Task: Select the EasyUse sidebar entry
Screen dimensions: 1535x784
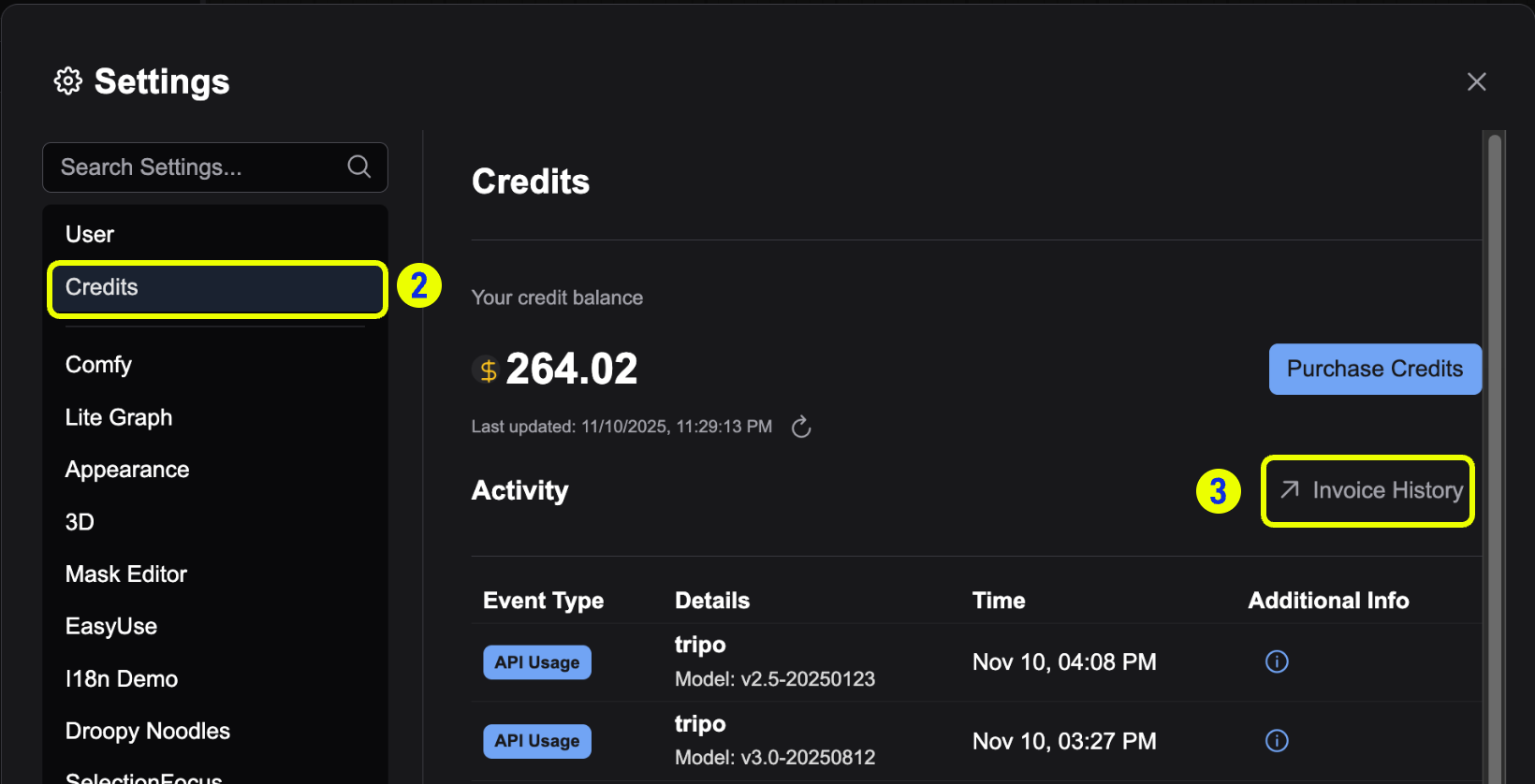Action: [x=110, y=626]
